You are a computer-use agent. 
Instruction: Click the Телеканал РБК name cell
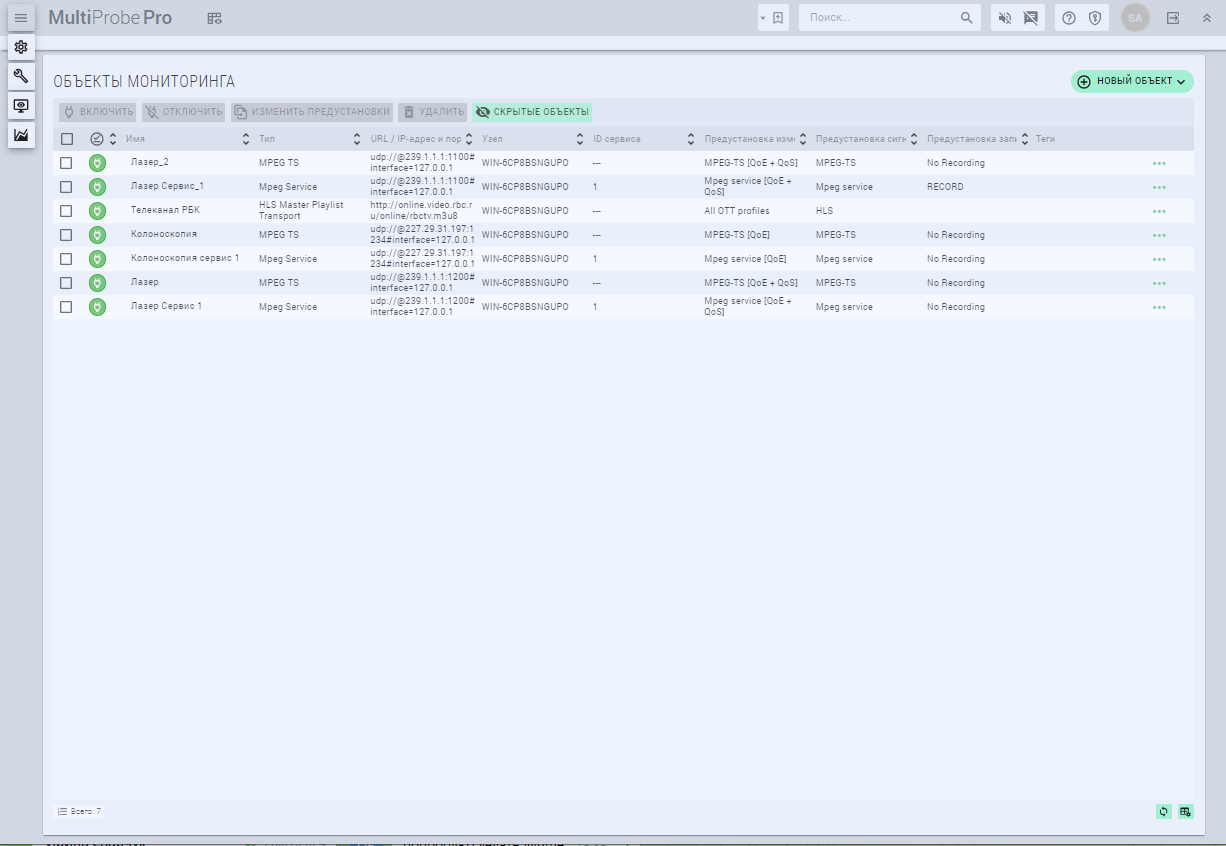coord(165,211)
